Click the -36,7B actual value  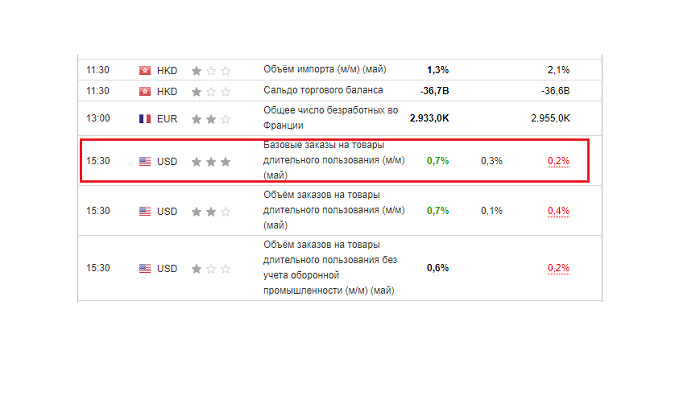click(435, 91)
